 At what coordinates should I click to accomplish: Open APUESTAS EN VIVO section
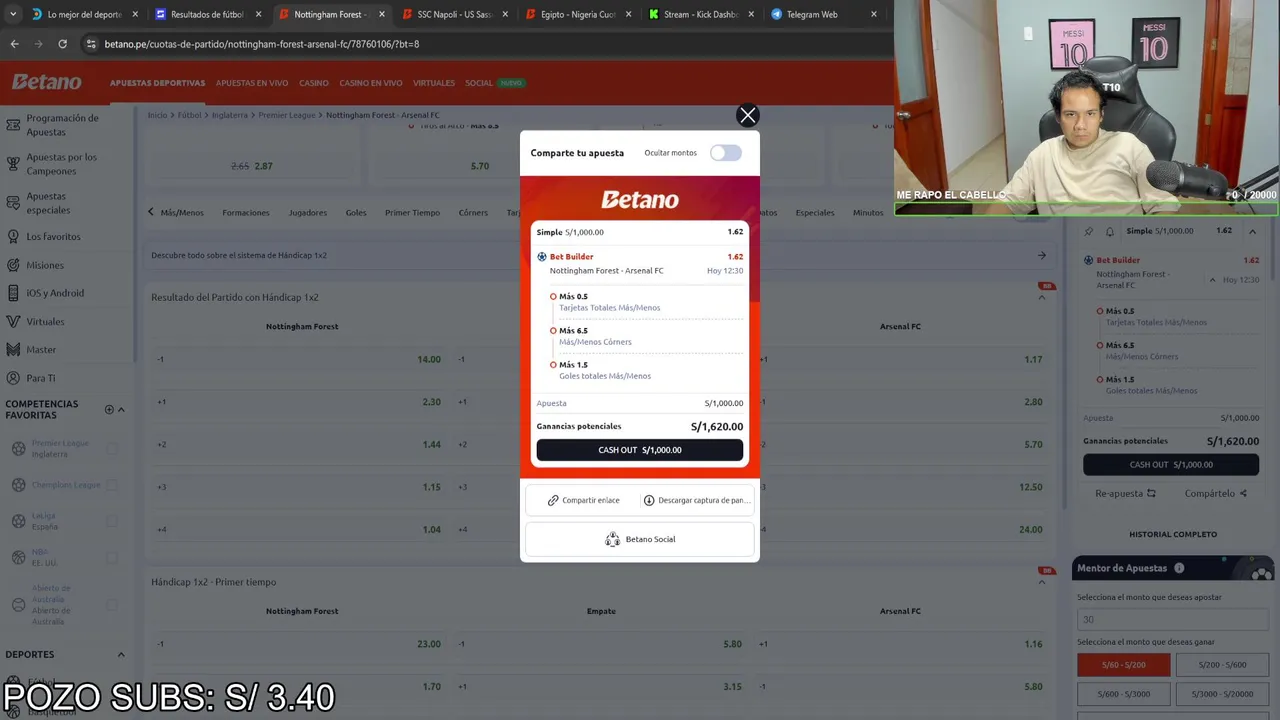click(252, 83)
